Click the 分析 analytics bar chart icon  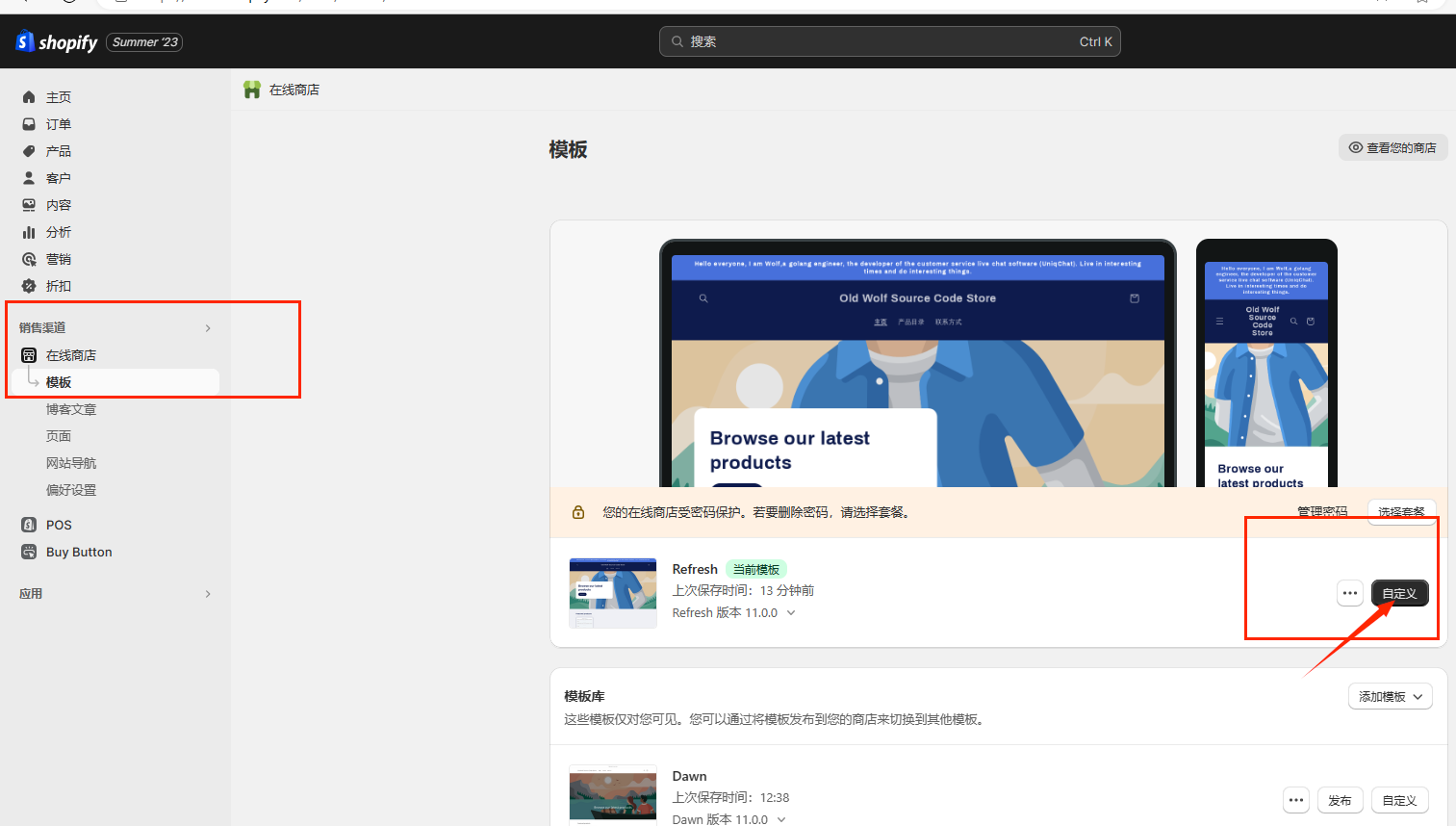[29, 232]
